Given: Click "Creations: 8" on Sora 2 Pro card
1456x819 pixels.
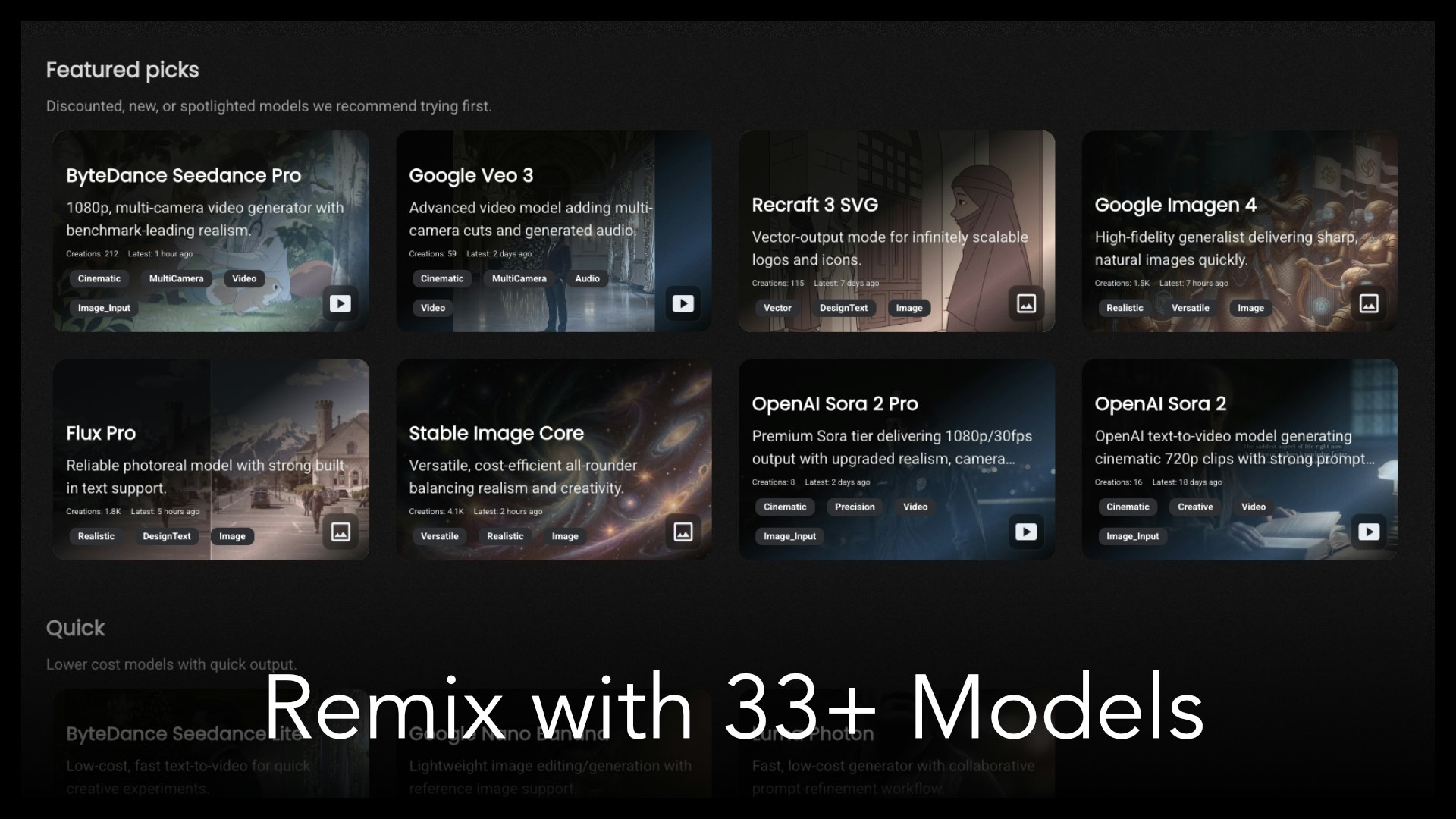Looking at the screenshot, I should coord(773,482).
